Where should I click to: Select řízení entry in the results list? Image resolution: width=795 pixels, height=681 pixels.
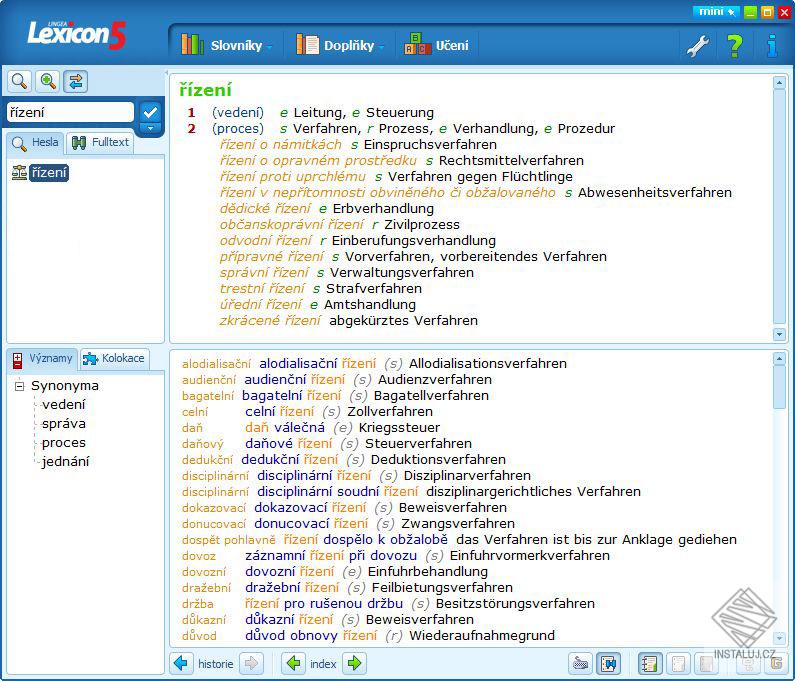tap(49, 173)
